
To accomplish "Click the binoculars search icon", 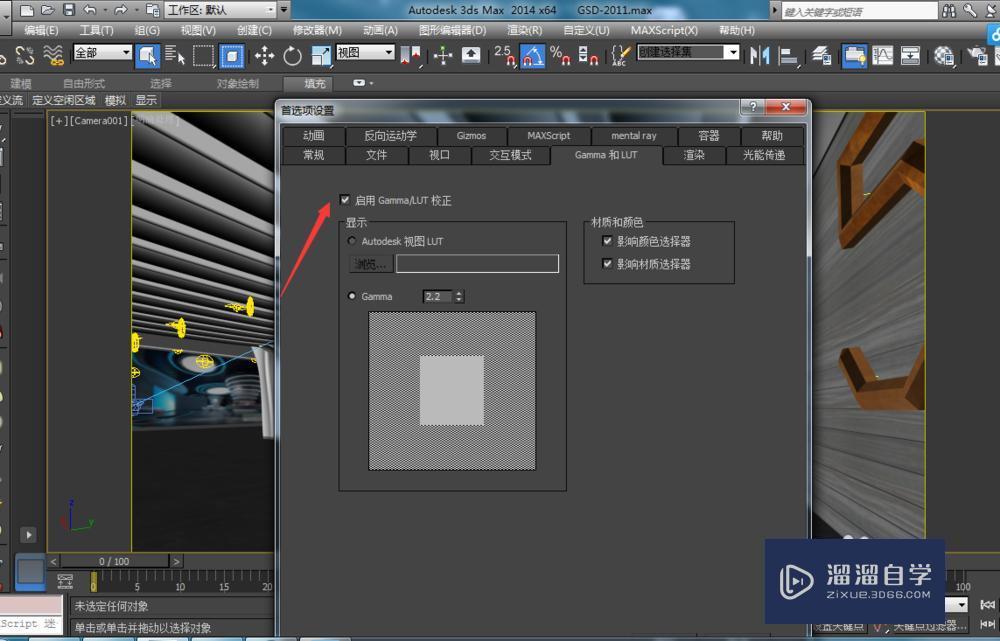I will (x=949, y=10).
